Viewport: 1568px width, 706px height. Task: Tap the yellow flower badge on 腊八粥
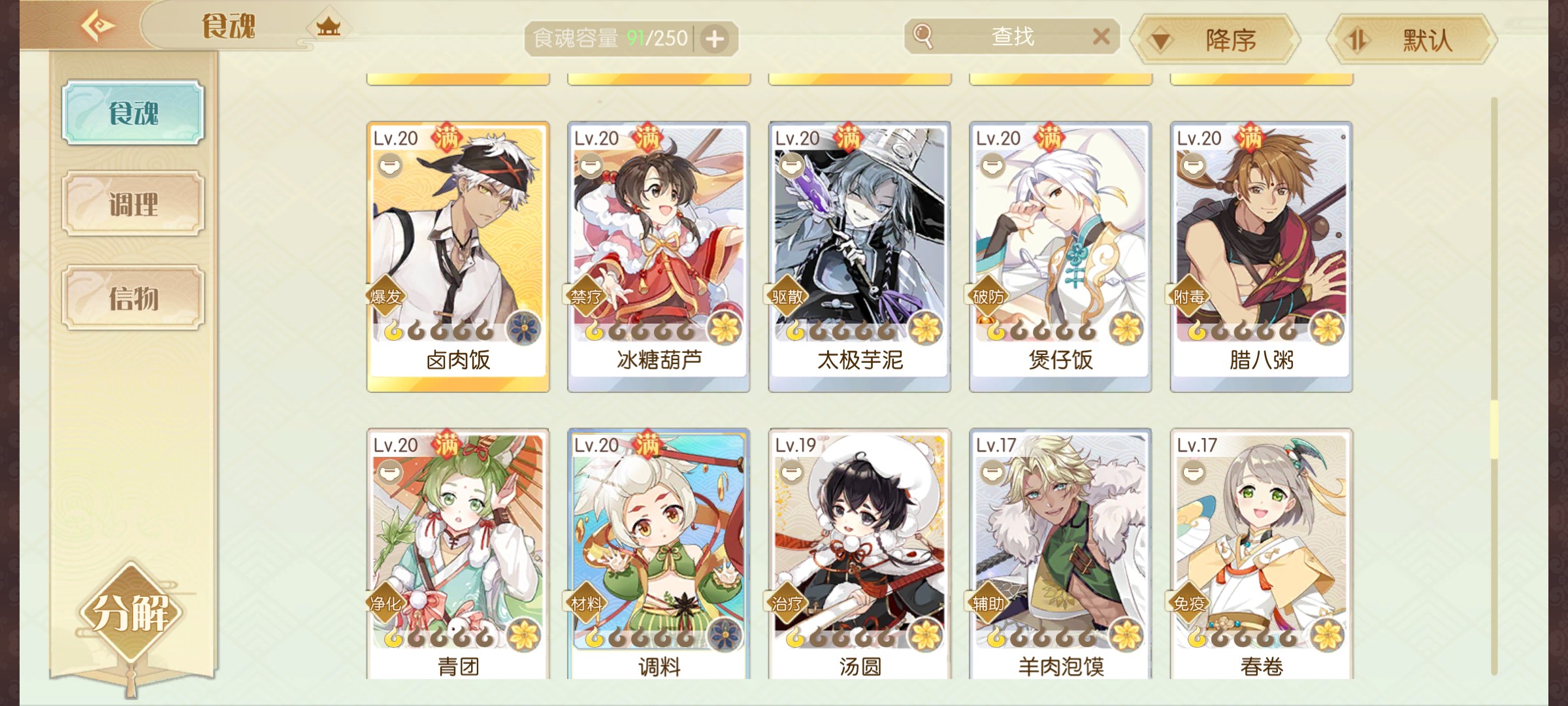[x=1328, y=328]
